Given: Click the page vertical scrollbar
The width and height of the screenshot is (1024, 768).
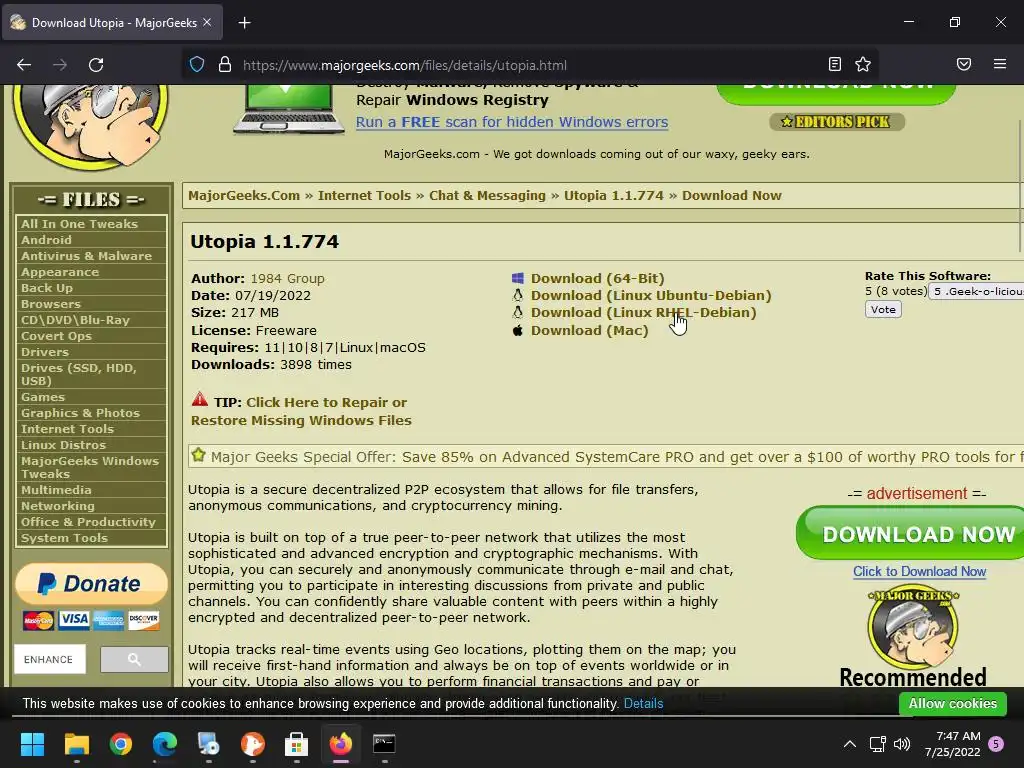Looking at the screenshot, I should [1020, 186].
